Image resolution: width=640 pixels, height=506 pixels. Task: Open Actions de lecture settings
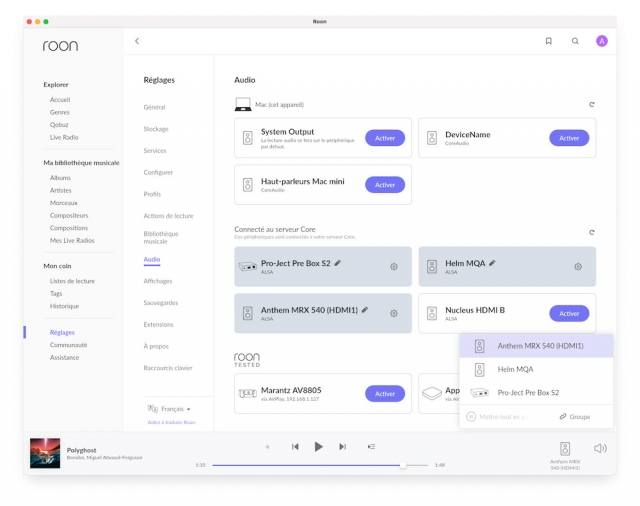tap(168, 216)
